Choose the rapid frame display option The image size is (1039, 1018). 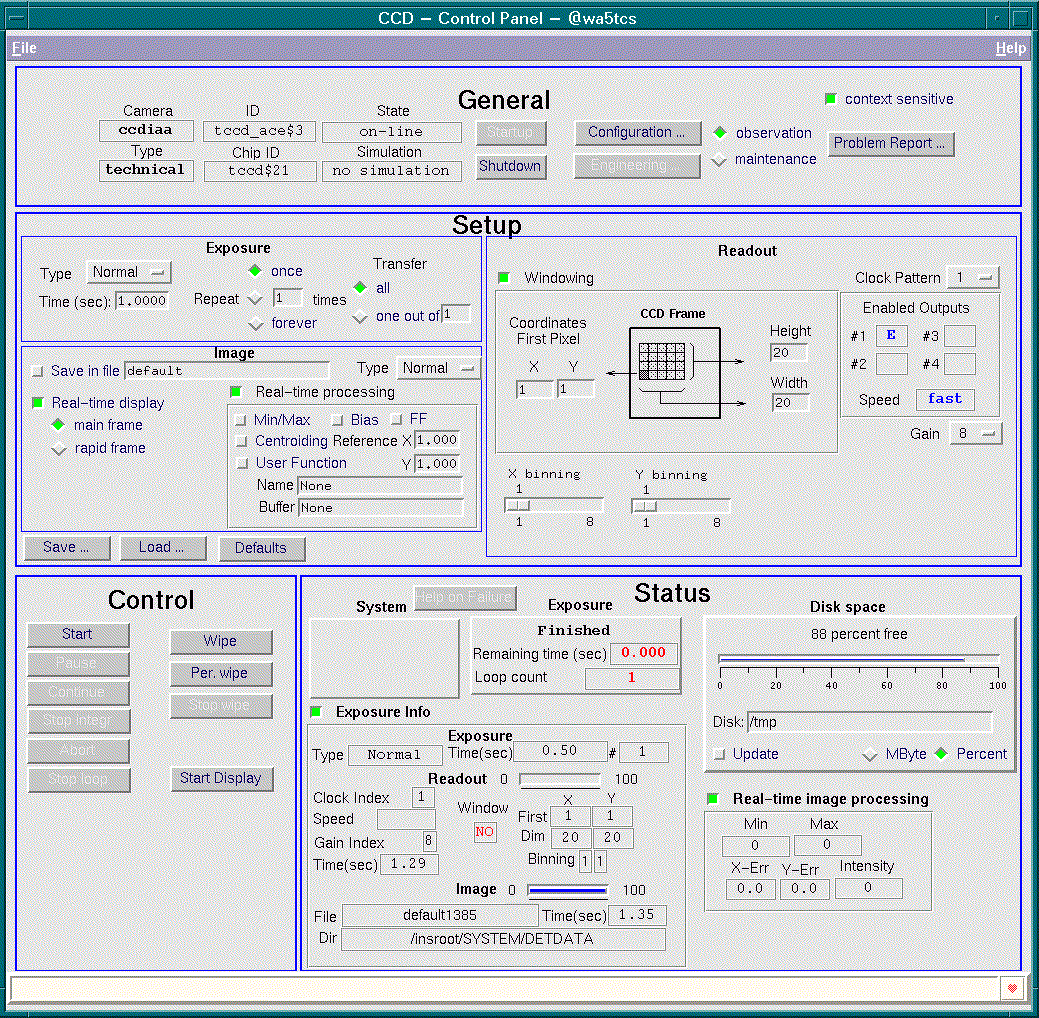coord(59,449)
